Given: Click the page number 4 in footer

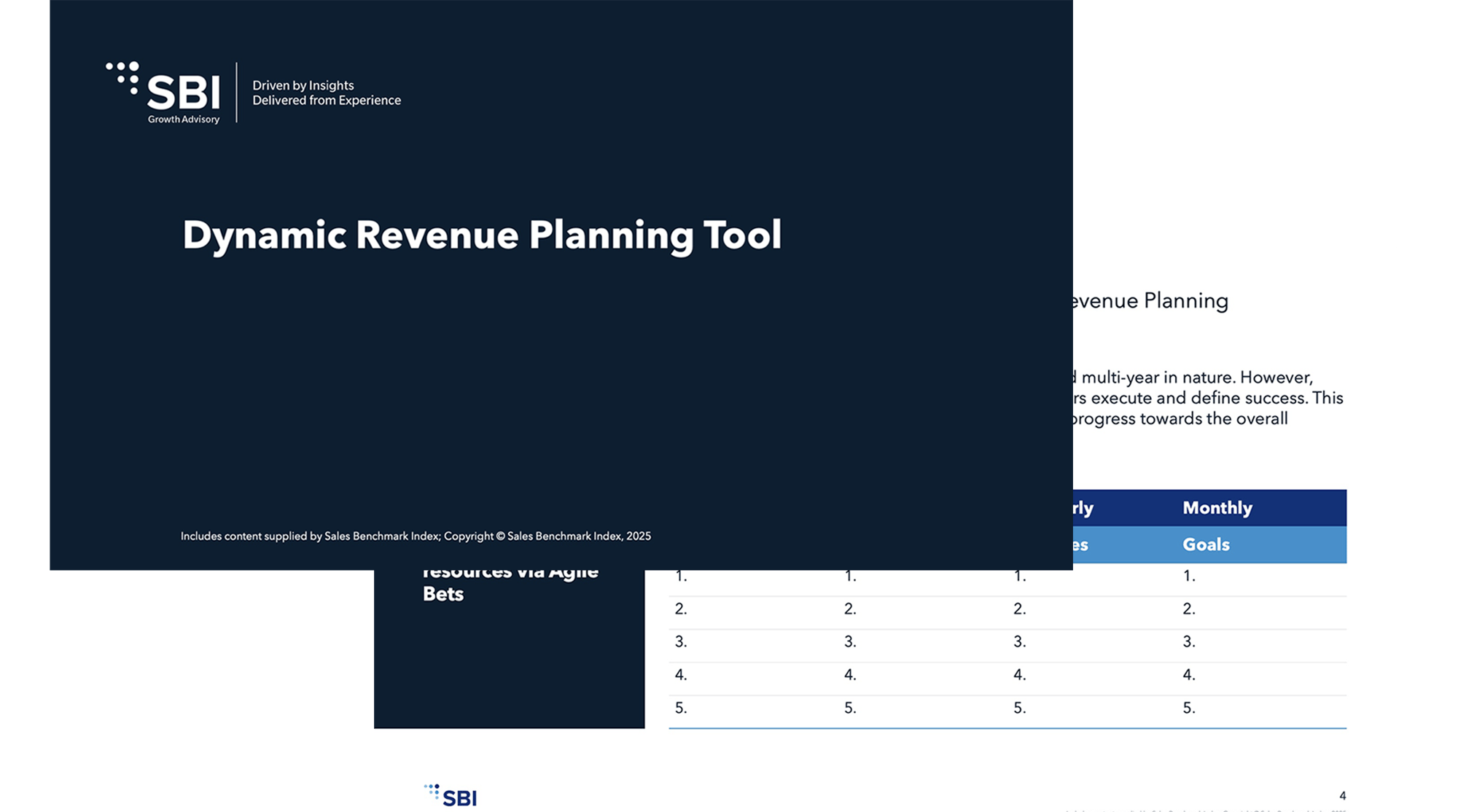Looking at the screenshot, I should [1342, 796].
